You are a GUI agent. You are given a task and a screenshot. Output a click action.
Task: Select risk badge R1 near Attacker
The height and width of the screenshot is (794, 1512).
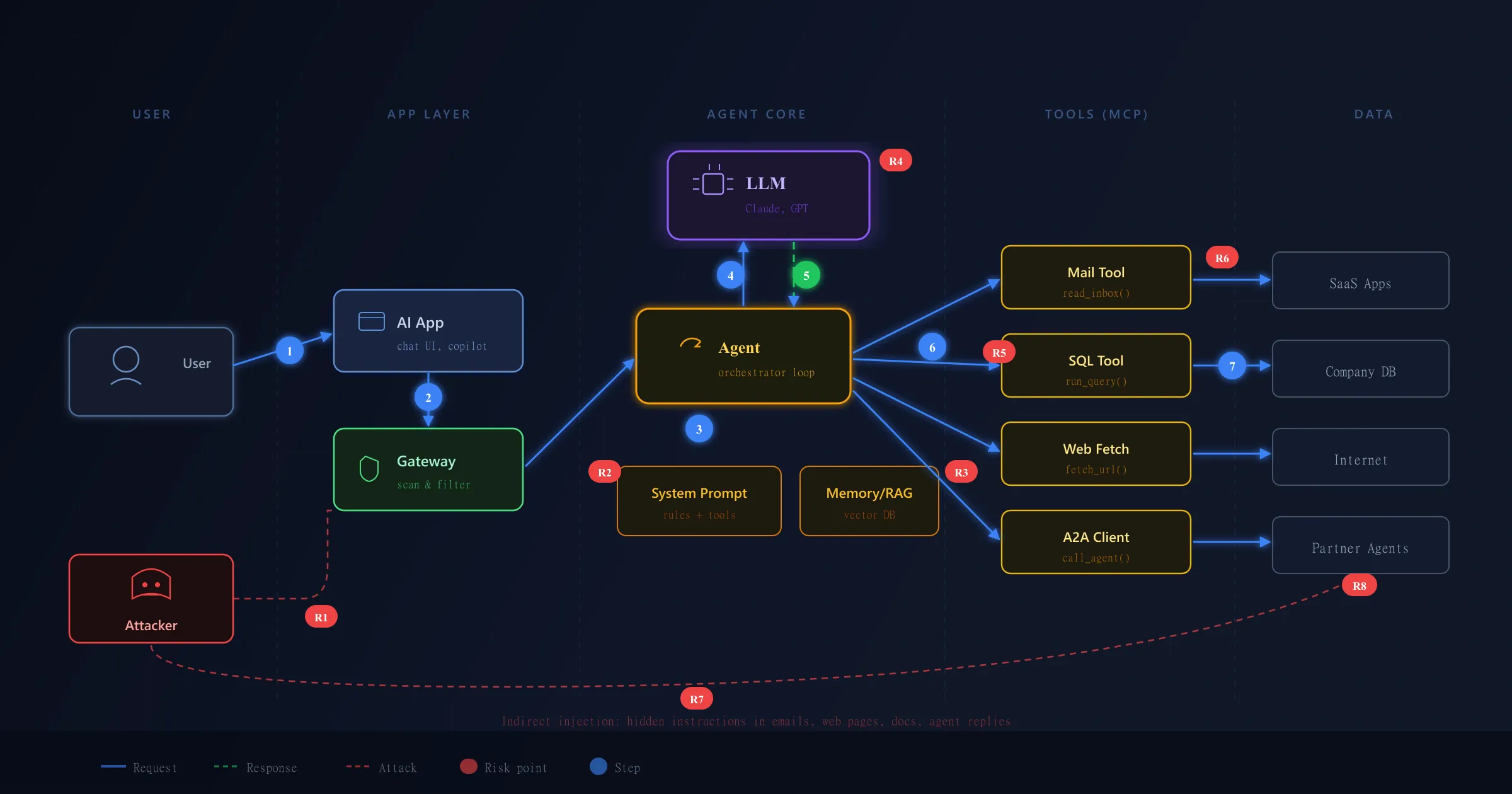(321, 617)
